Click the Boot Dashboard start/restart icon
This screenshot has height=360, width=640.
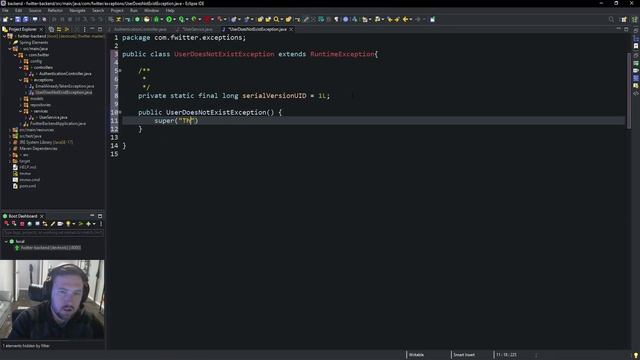pos(6,224)
